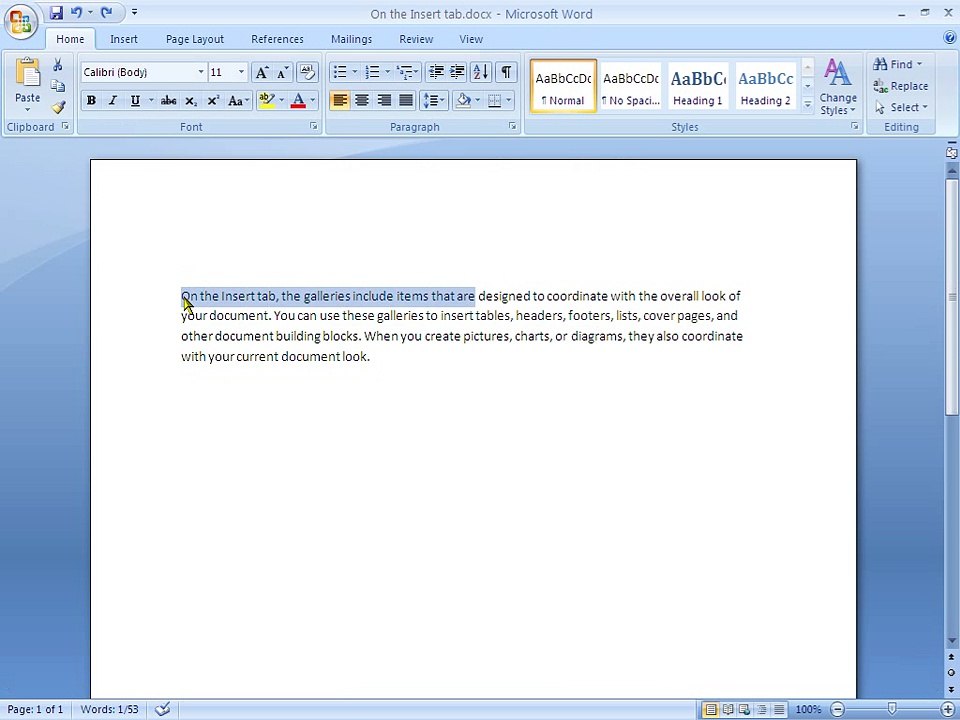Open the View tab
The image size is (960, 720).
click(471, 39)
